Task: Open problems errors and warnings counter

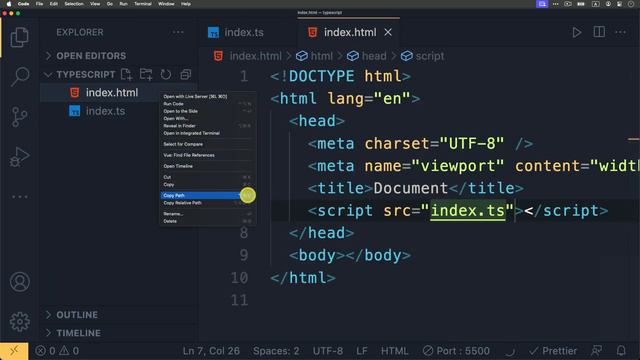Action: [x=57, y=351]
